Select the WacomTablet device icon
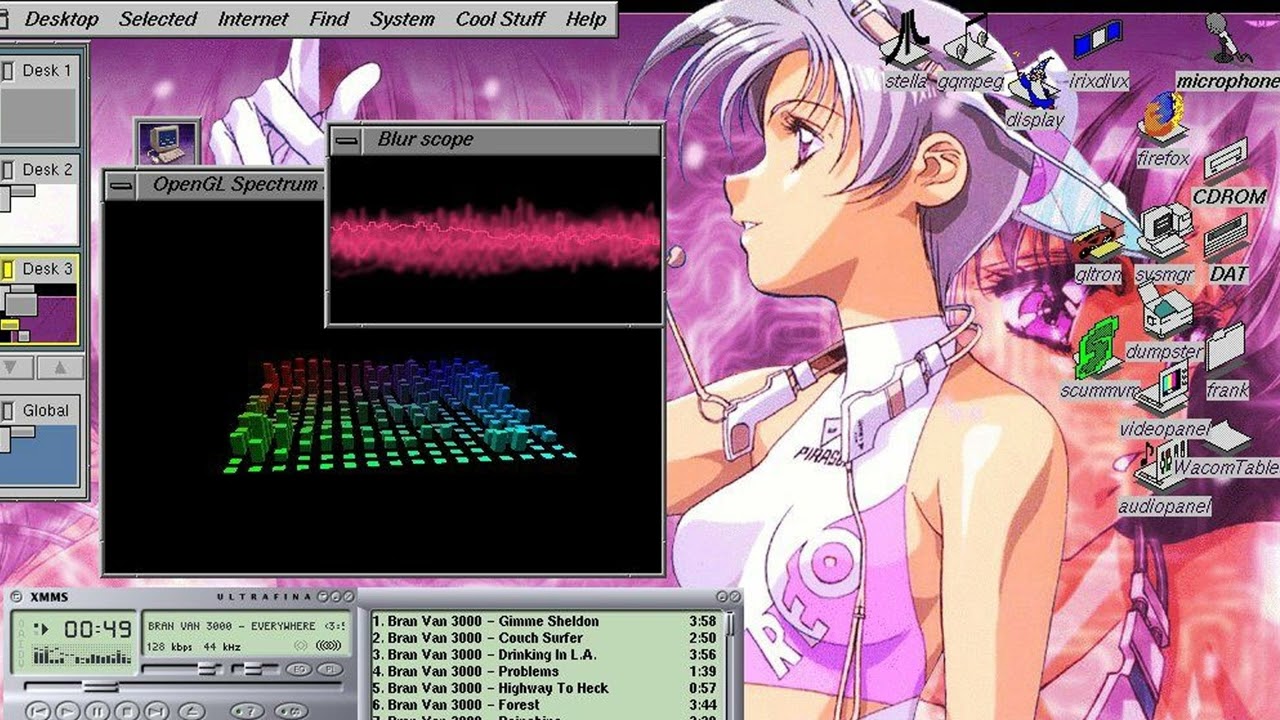The image size is (1280, 720). [1226, 450]
